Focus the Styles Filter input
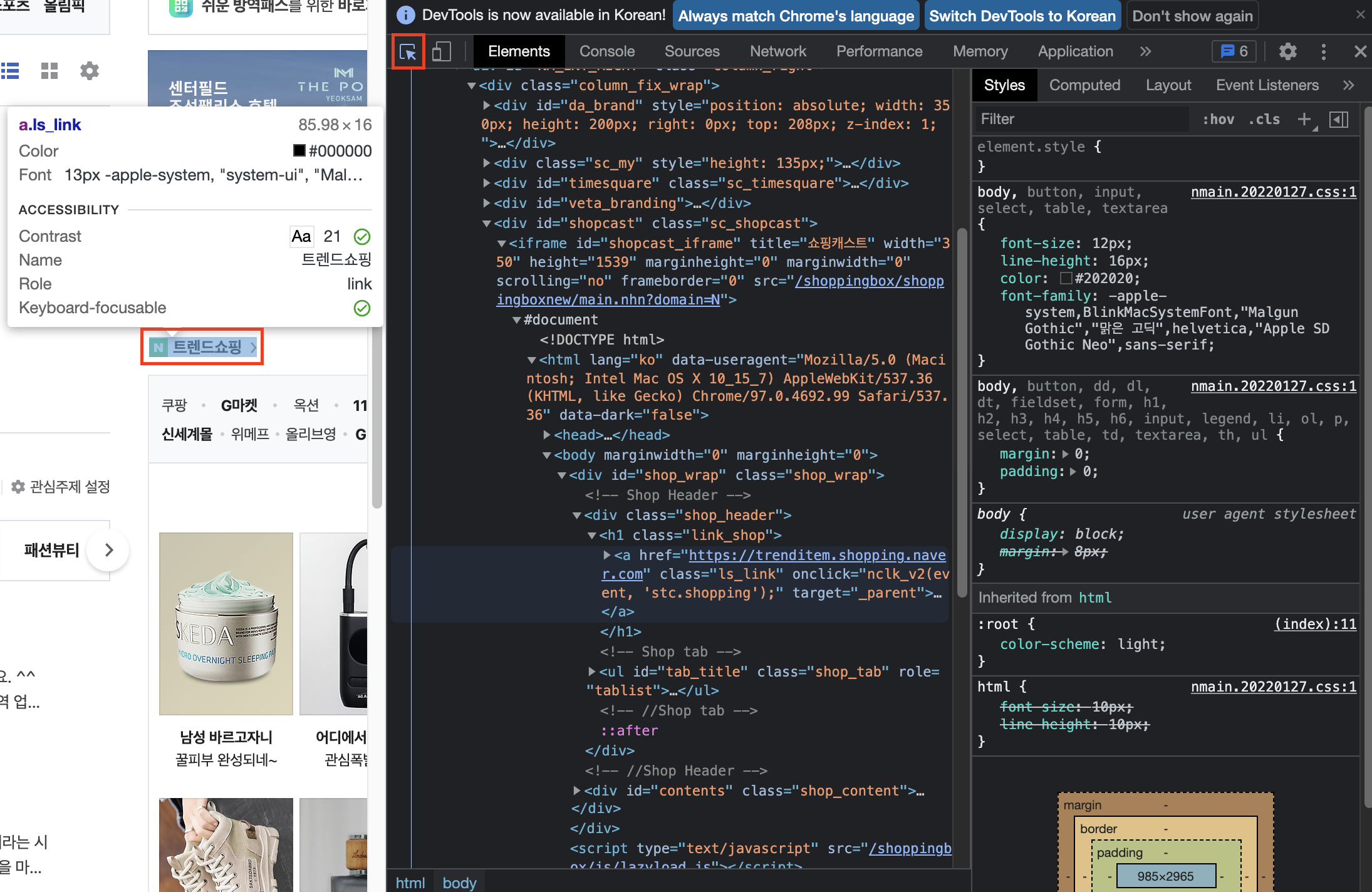The width and height of the screenshot is (1372, 892). pos(1082,119)
